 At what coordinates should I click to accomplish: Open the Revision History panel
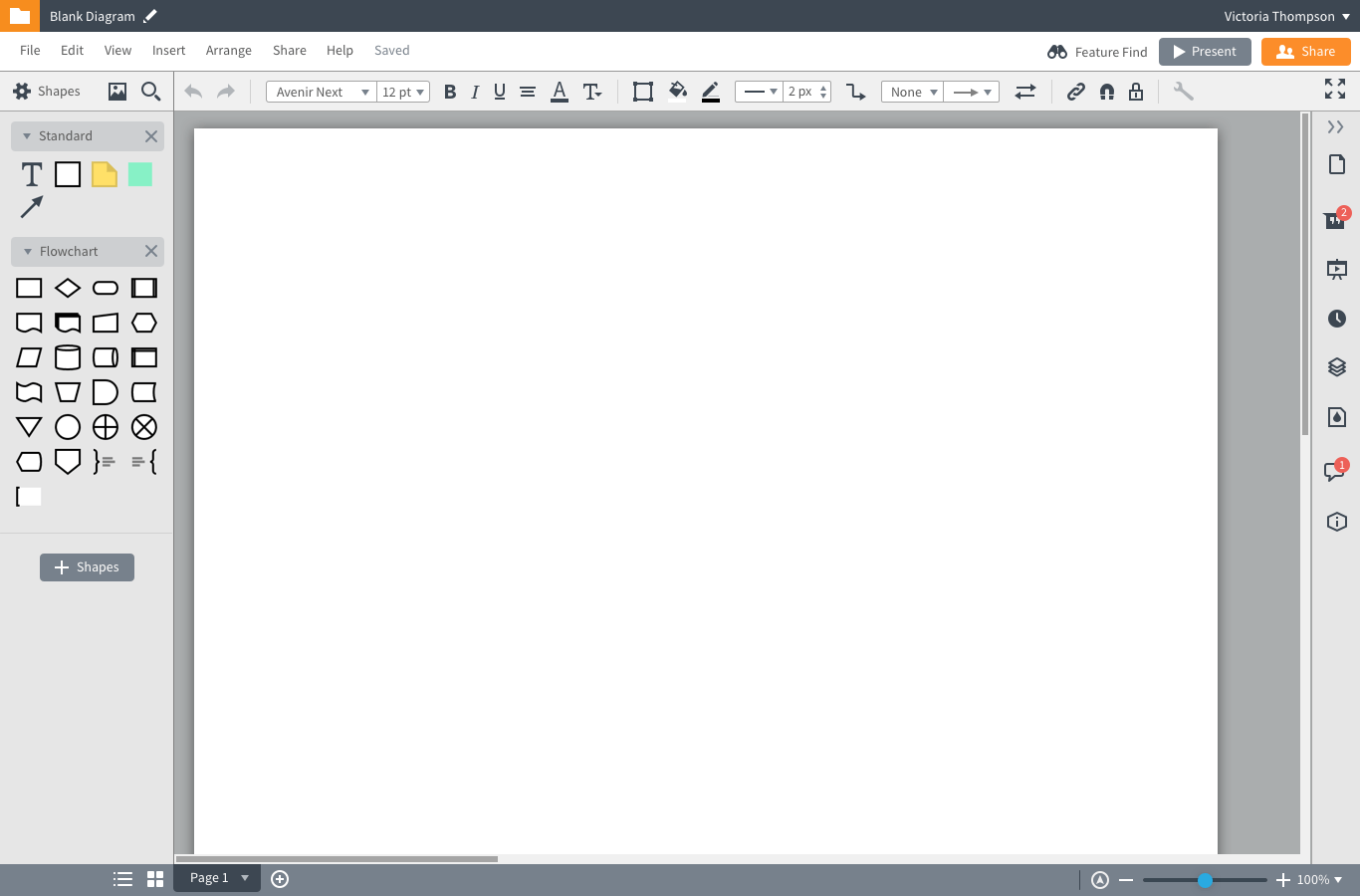(1335, 319)
